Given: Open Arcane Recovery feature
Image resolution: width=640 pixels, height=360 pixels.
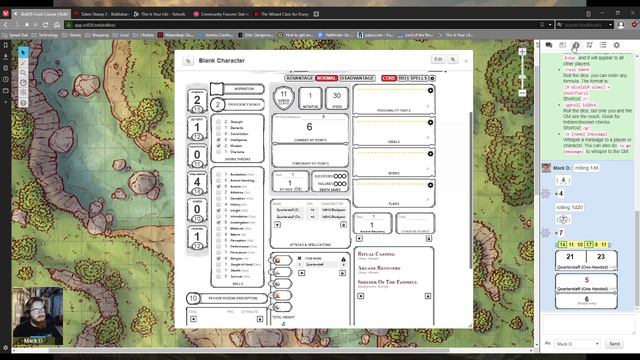Looking at the screenshot, I should 379,268.
